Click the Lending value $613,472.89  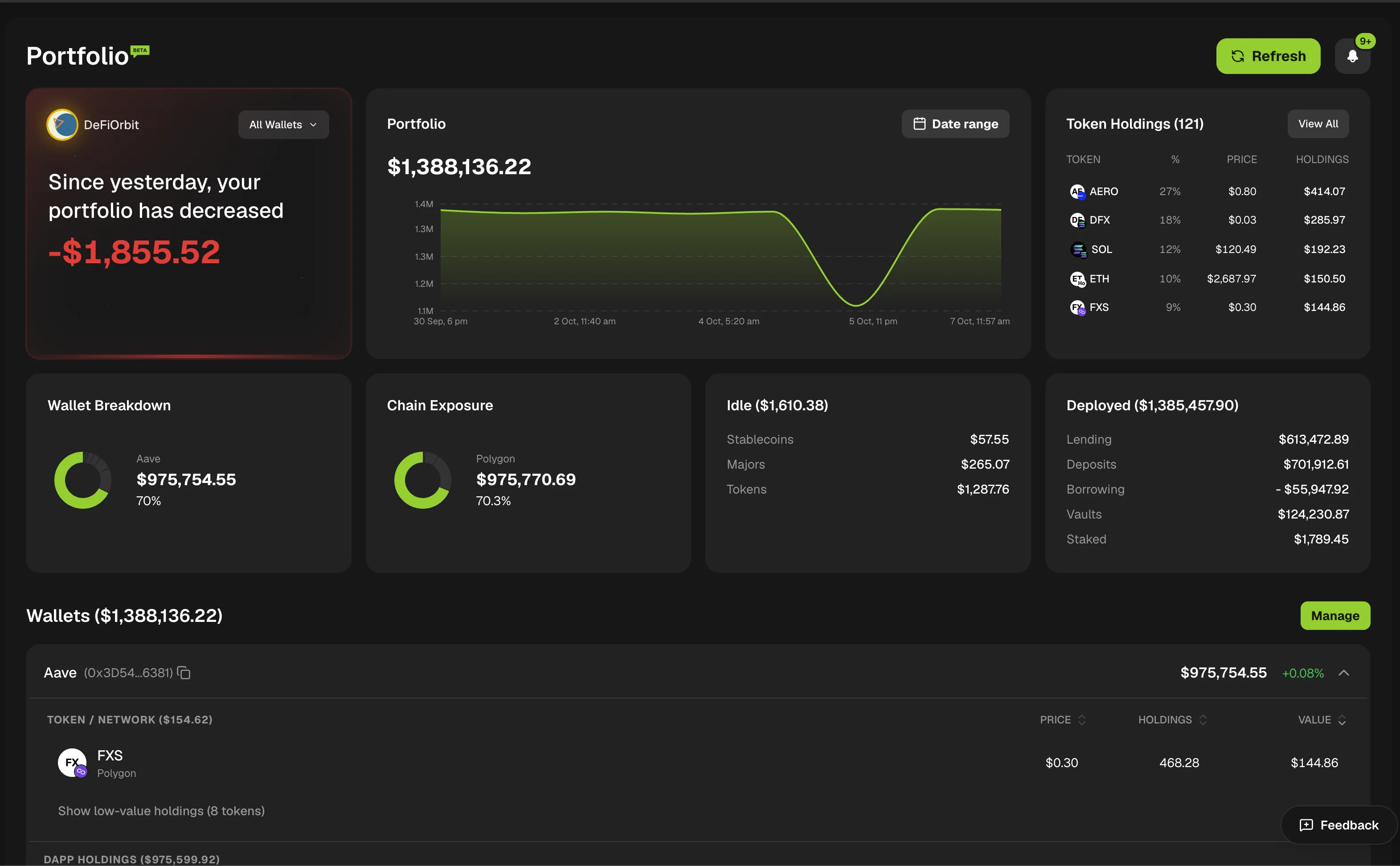pyautogui.click(x=1314, y=439)
